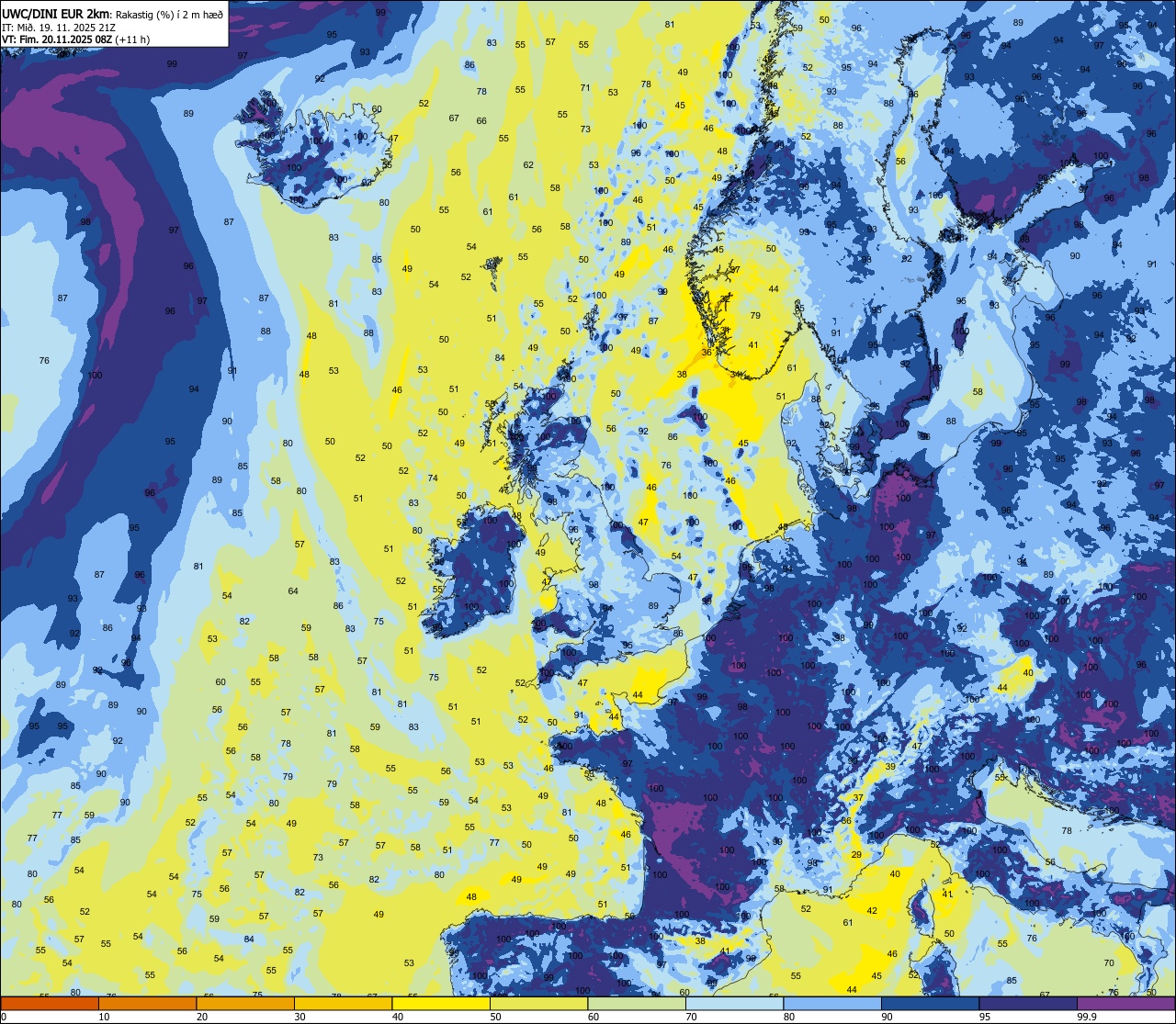Click the '95' tick label on the color scale
This screenshot has width=1176, height=1024.
pos(985,1017)
